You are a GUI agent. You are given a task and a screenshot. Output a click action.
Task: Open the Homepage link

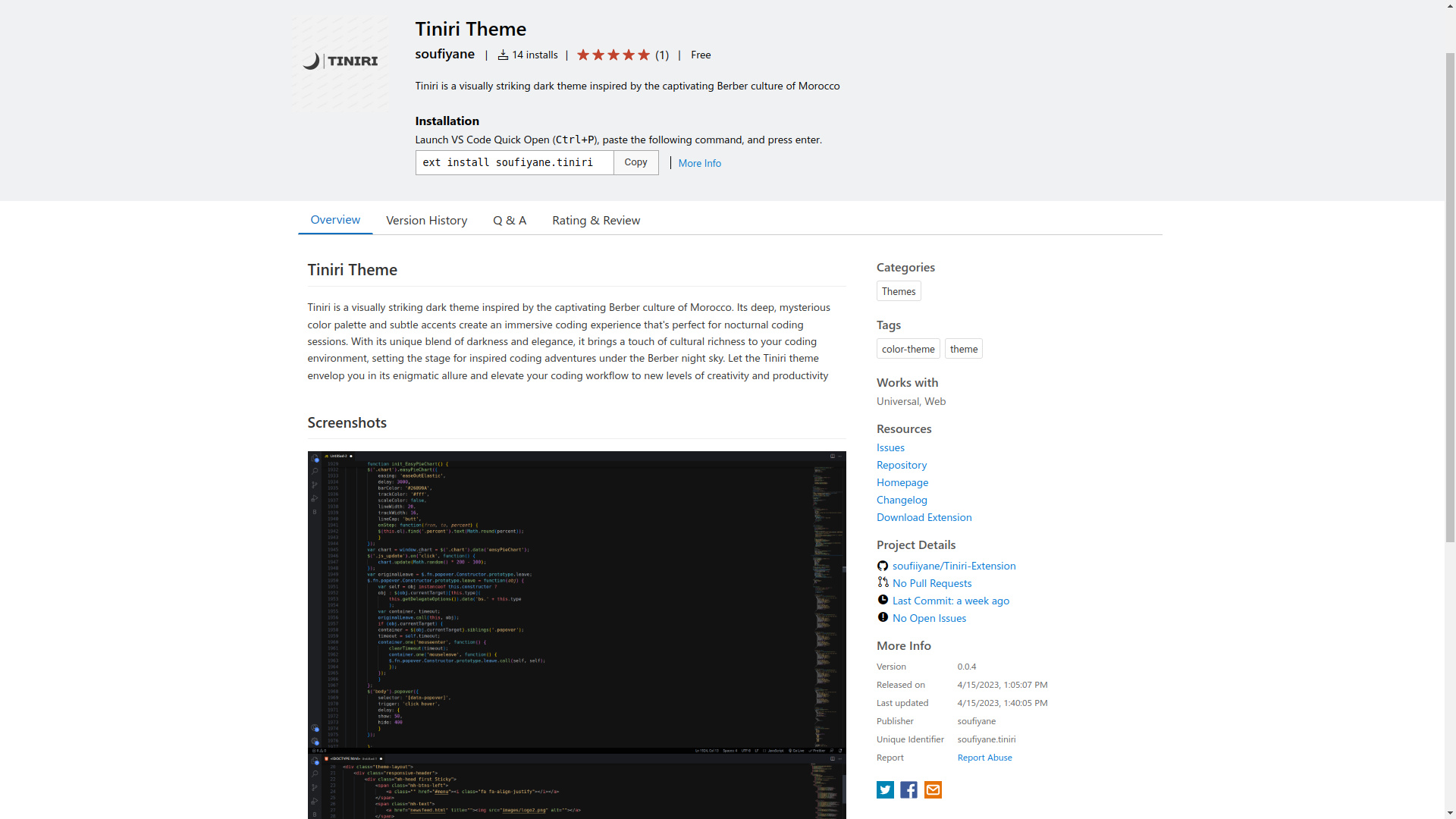(902, 482)
